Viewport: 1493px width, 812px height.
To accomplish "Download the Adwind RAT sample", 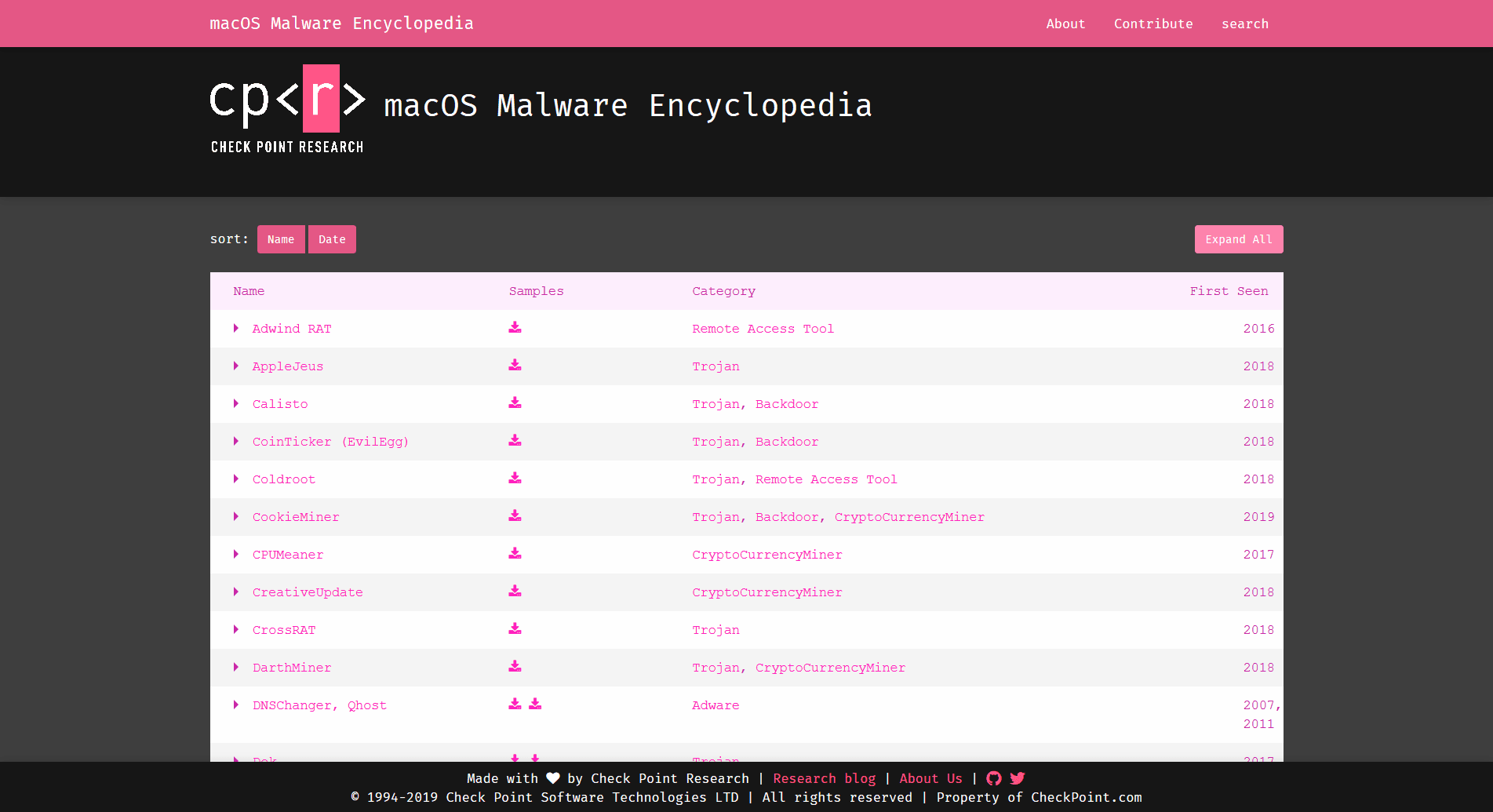I will [x=515, y=327].
